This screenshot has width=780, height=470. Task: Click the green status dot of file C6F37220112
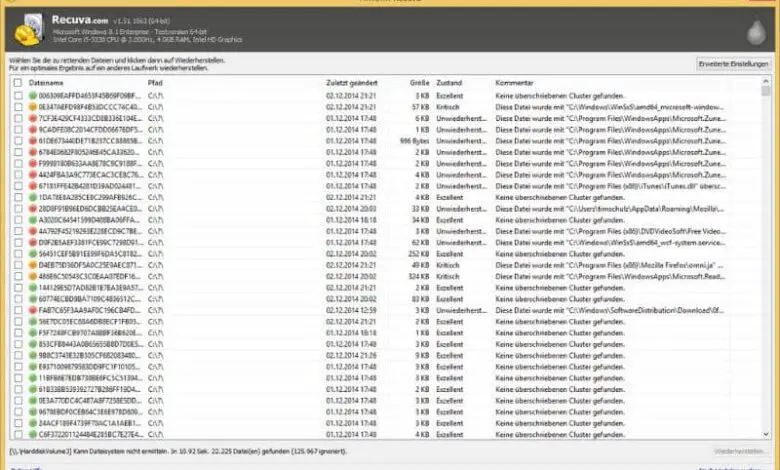tap(33, 435)
